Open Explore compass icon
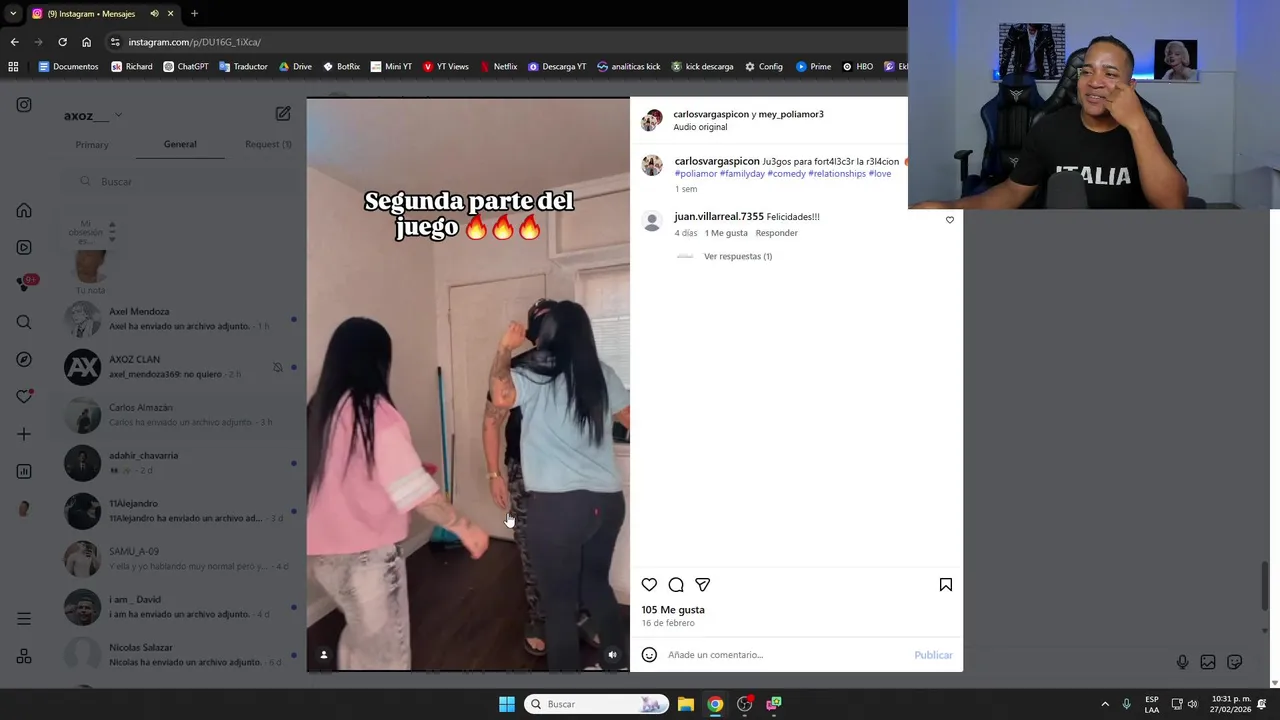Image resolution: width=1280 pixels, height=720 pixels. pos(24,360)
